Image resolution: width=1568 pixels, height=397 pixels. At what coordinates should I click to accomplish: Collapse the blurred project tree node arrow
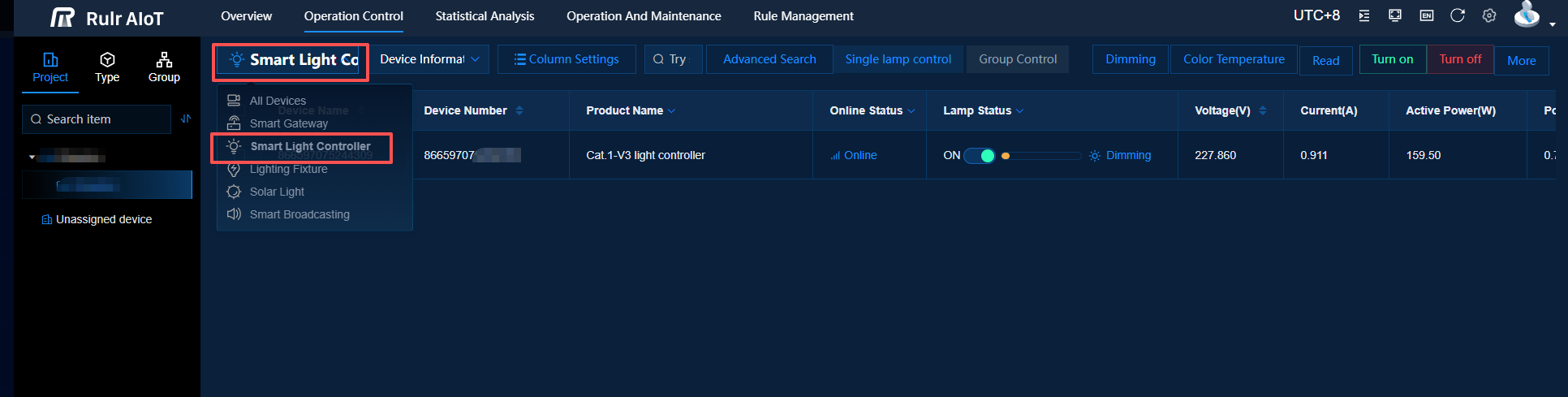point(32,157)
